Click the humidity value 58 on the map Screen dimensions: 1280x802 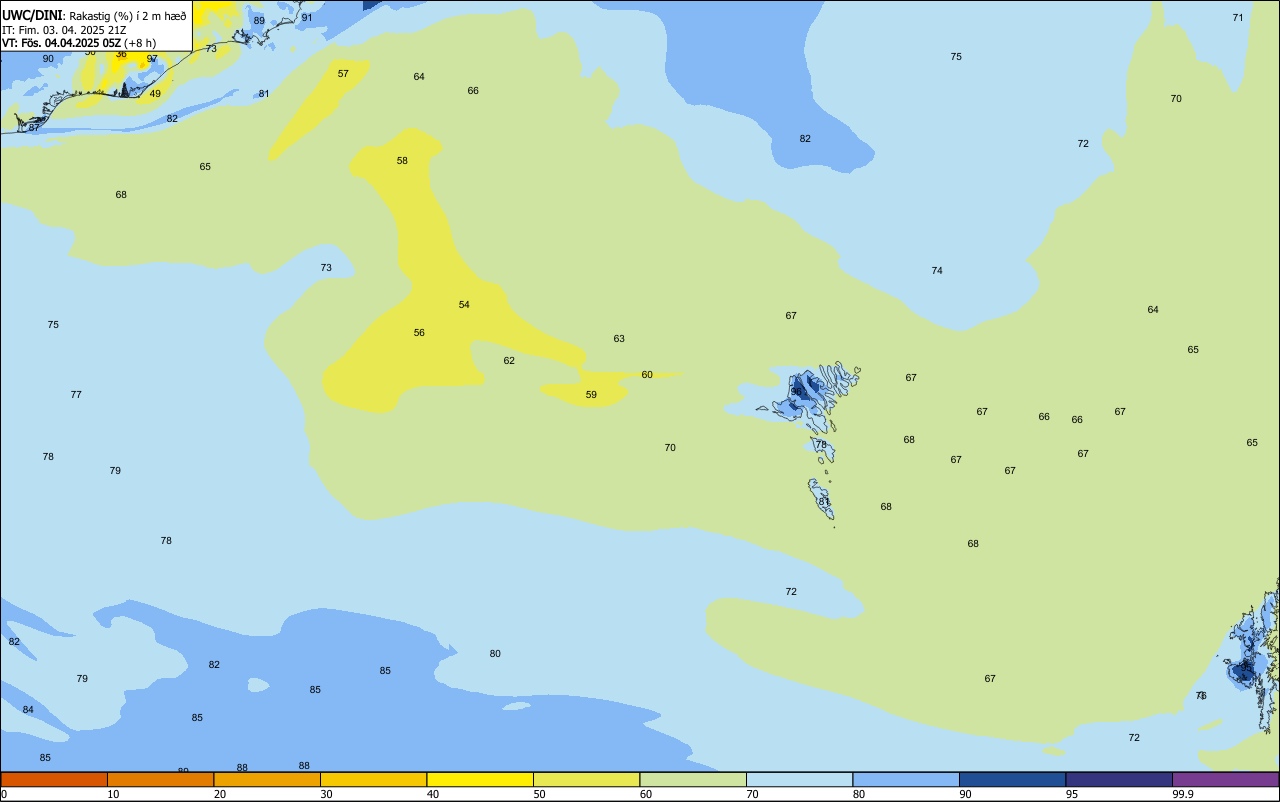pyautogui.click(x=402, y=161)
